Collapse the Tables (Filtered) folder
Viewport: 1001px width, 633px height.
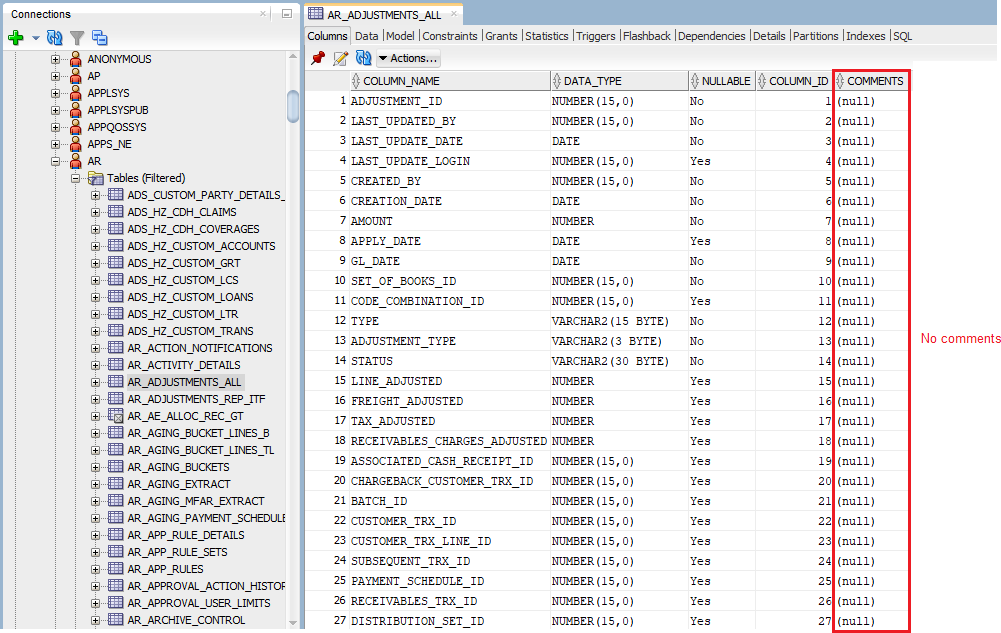point(75,178)
